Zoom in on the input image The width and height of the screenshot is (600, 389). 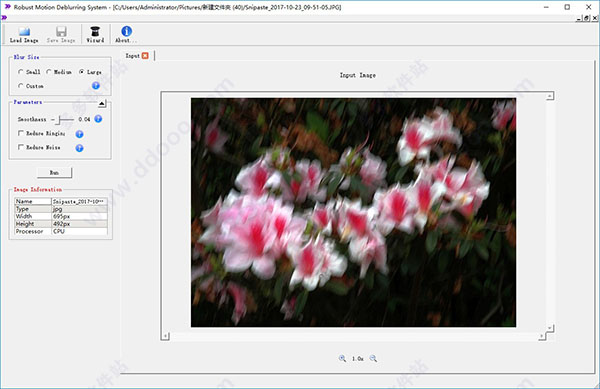pos(342,358)
